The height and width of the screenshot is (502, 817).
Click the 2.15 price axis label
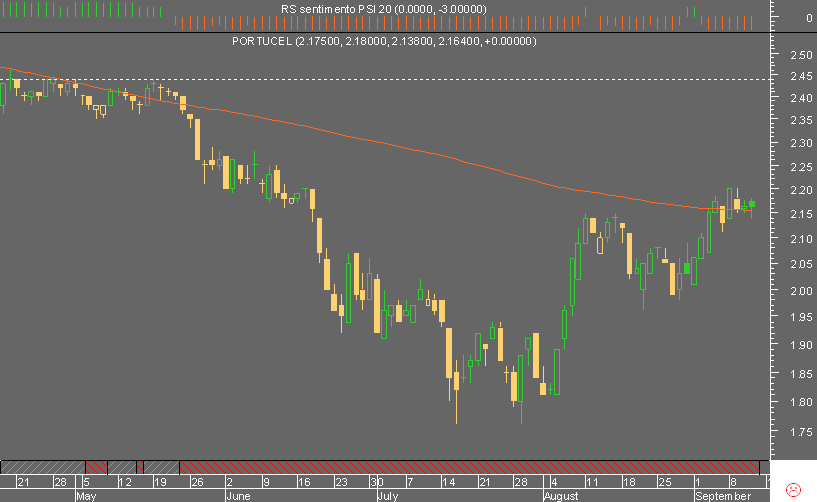pyautogui.click(x=801, y=214)
